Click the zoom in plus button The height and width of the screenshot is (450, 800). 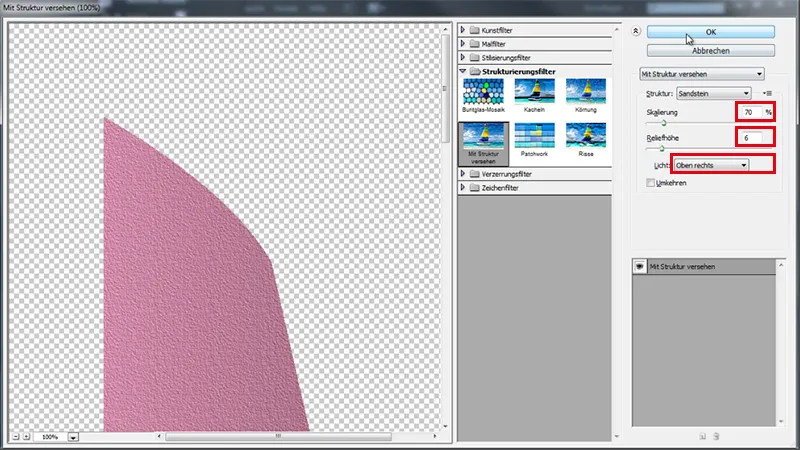pyautogui.click(x=26, y=437)
